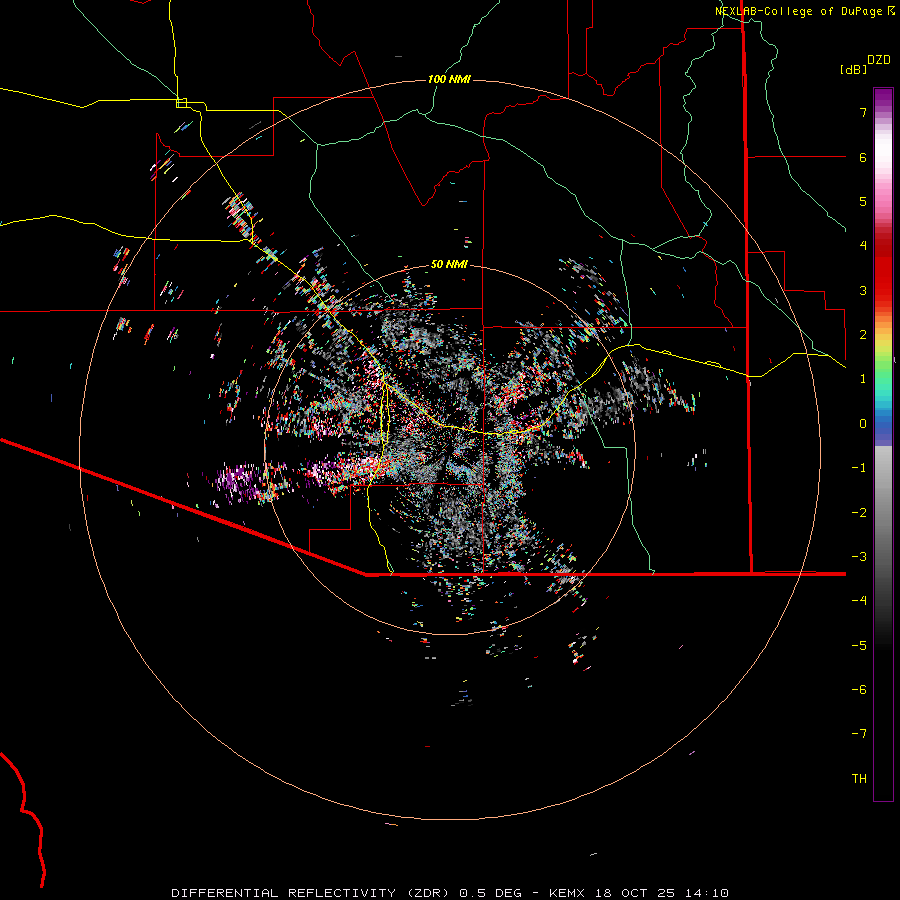900x900 pixels.
Task: Click the 4 value on color scale
Action: [x=863, y=246]
